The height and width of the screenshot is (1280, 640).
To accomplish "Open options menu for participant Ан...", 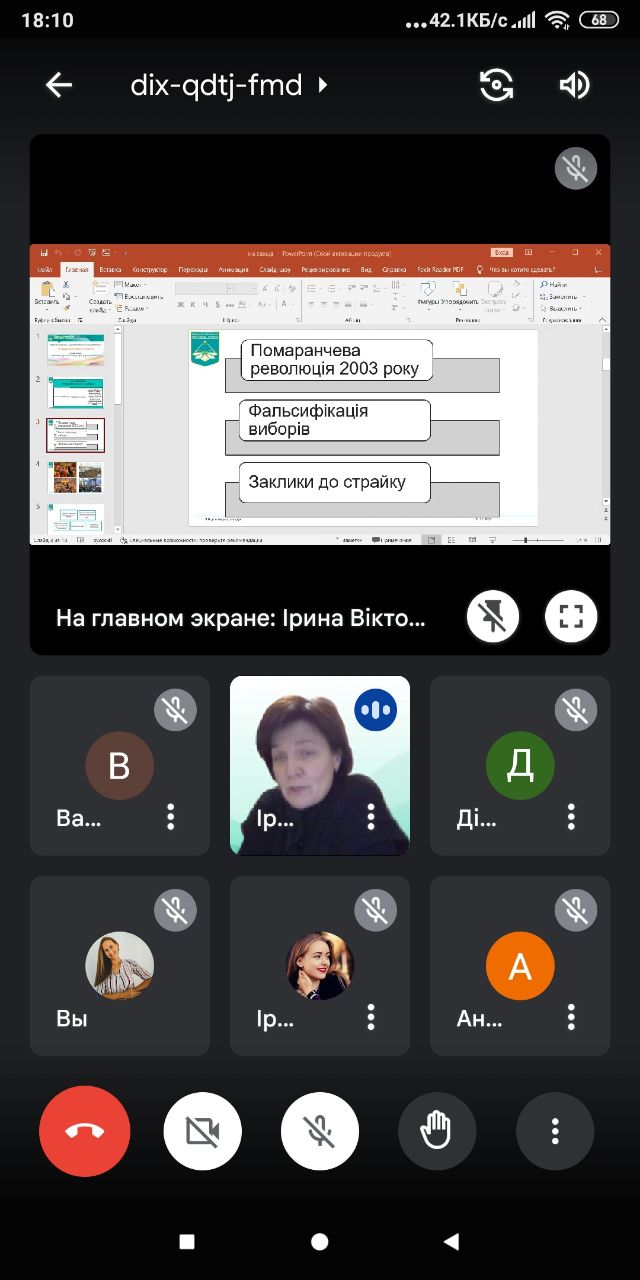I will click(x=571, y=1017).
